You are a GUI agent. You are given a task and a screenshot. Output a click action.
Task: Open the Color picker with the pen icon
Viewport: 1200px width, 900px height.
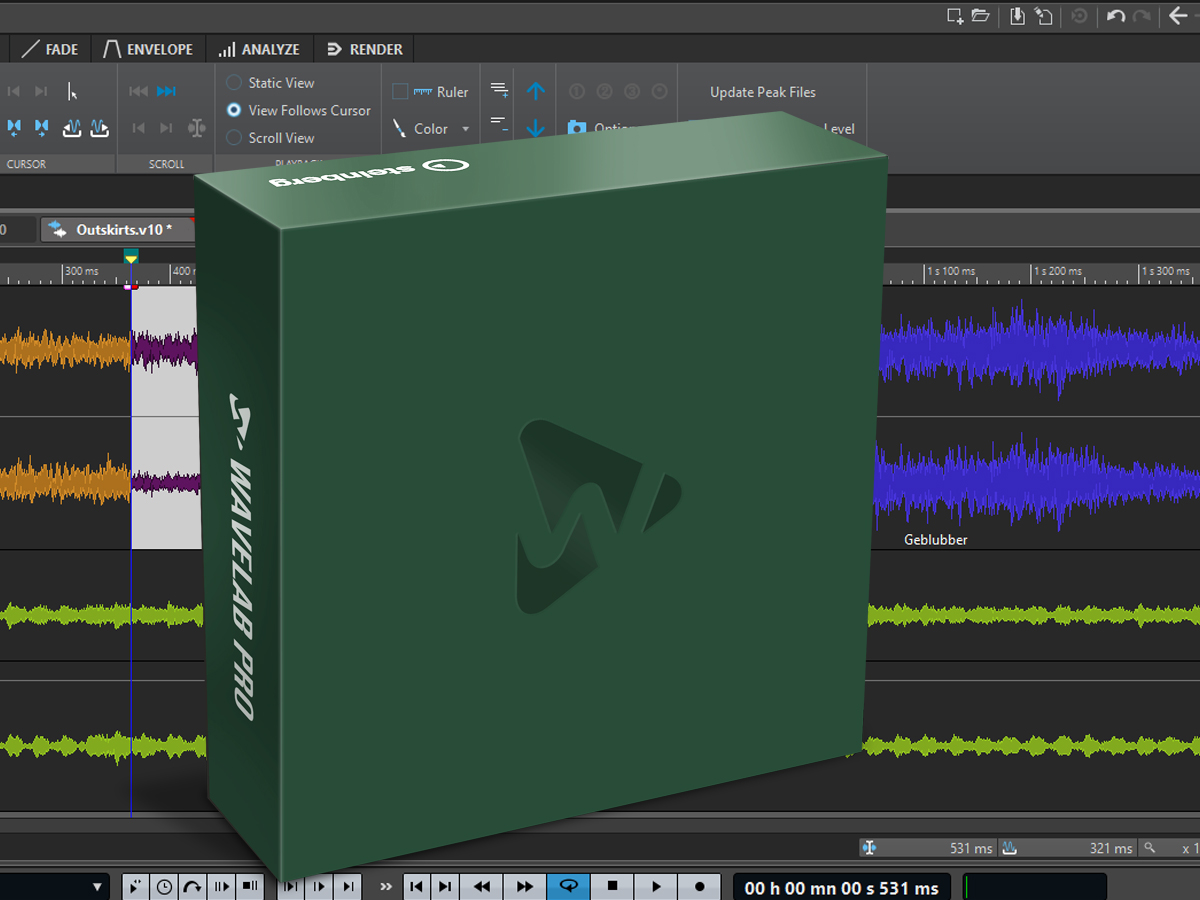click(398, 128)
